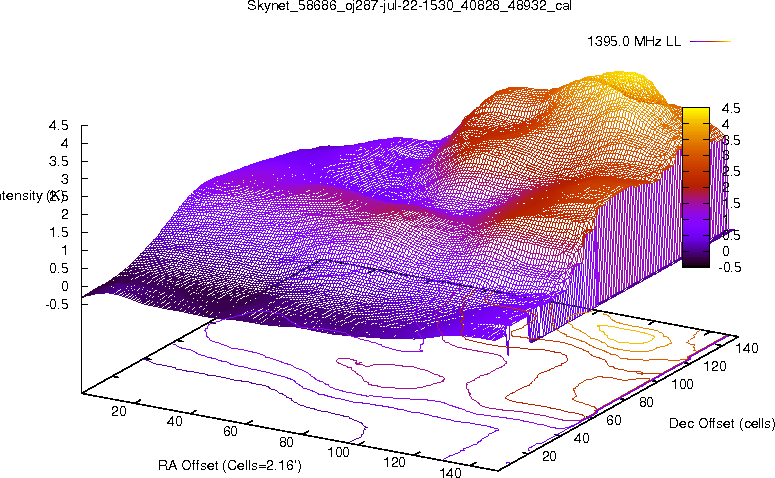Click the RA Offset (Cells=2.16') axis label
Image resolution: width=775 pixels, height=478 pixels.
(229, 465)
